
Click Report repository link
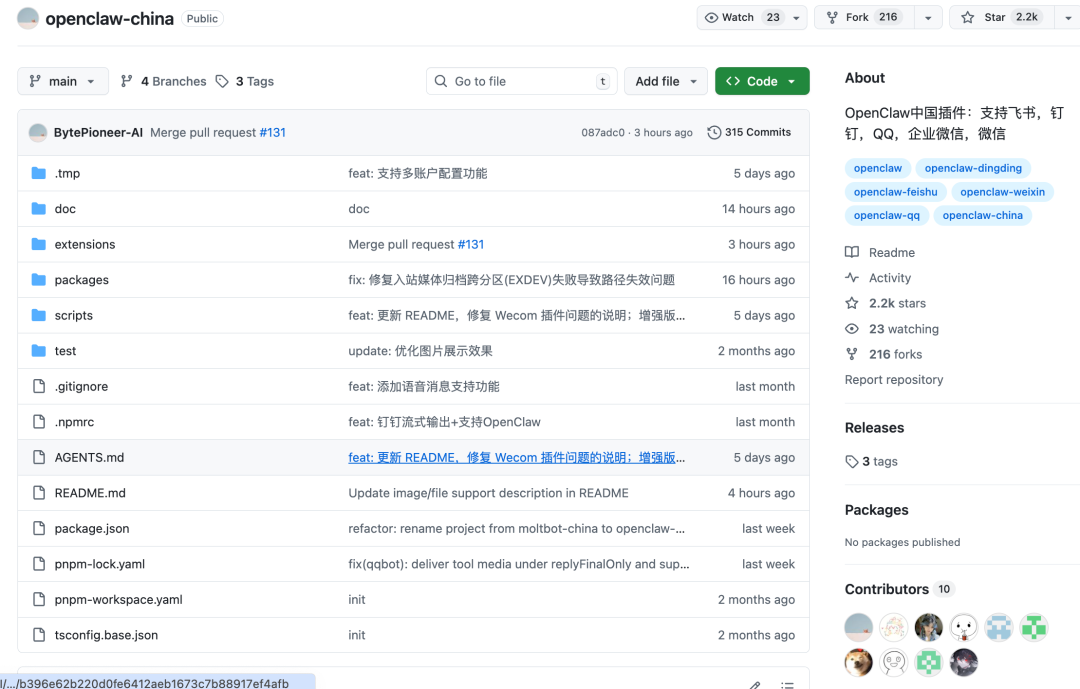click(x=893, y=380)
